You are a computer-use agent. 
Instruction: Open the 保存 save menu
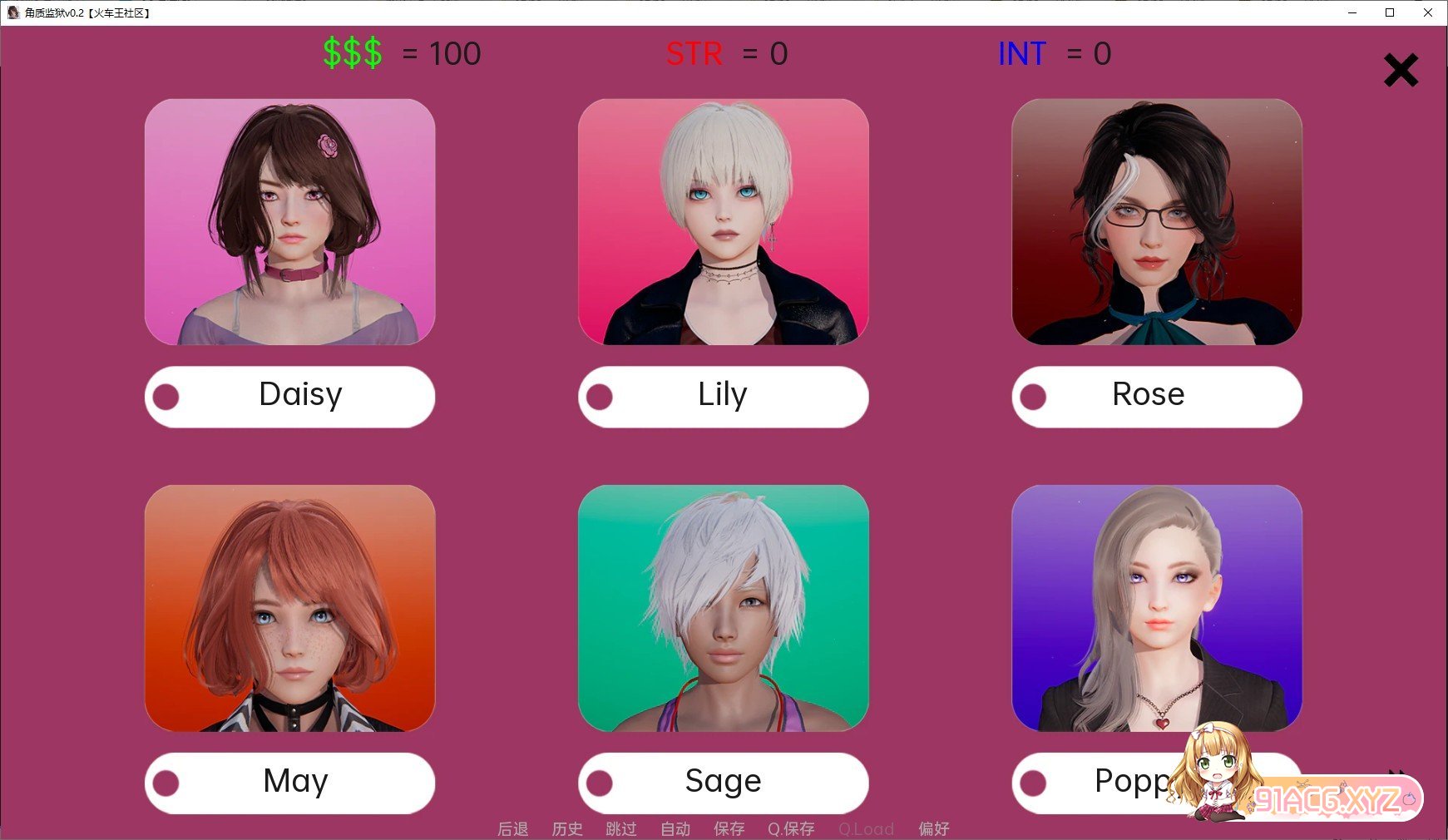click(x=729, y=829)
